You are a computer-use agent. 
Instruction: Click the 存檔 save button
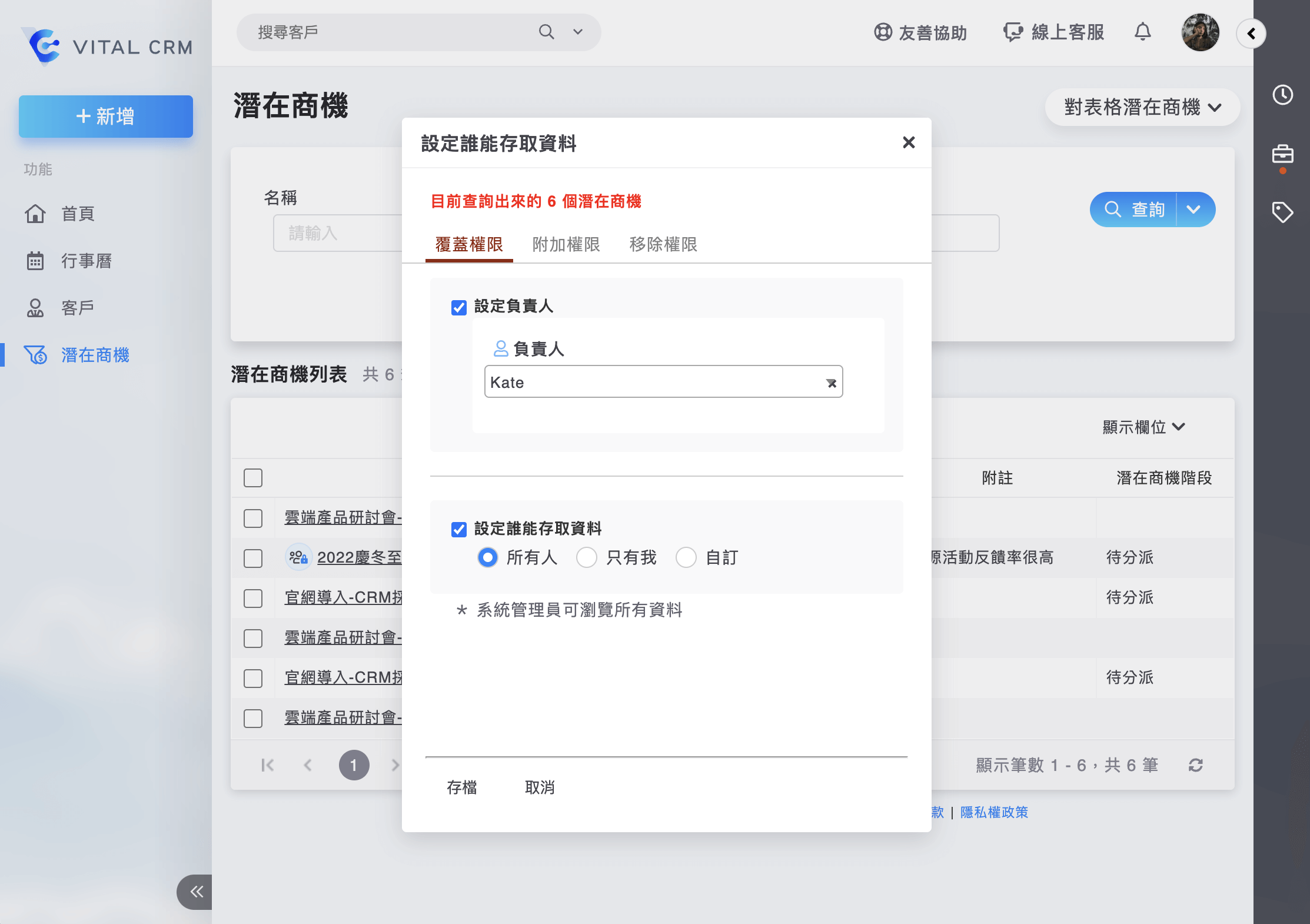pyautogui.click(x=463, y=788)
